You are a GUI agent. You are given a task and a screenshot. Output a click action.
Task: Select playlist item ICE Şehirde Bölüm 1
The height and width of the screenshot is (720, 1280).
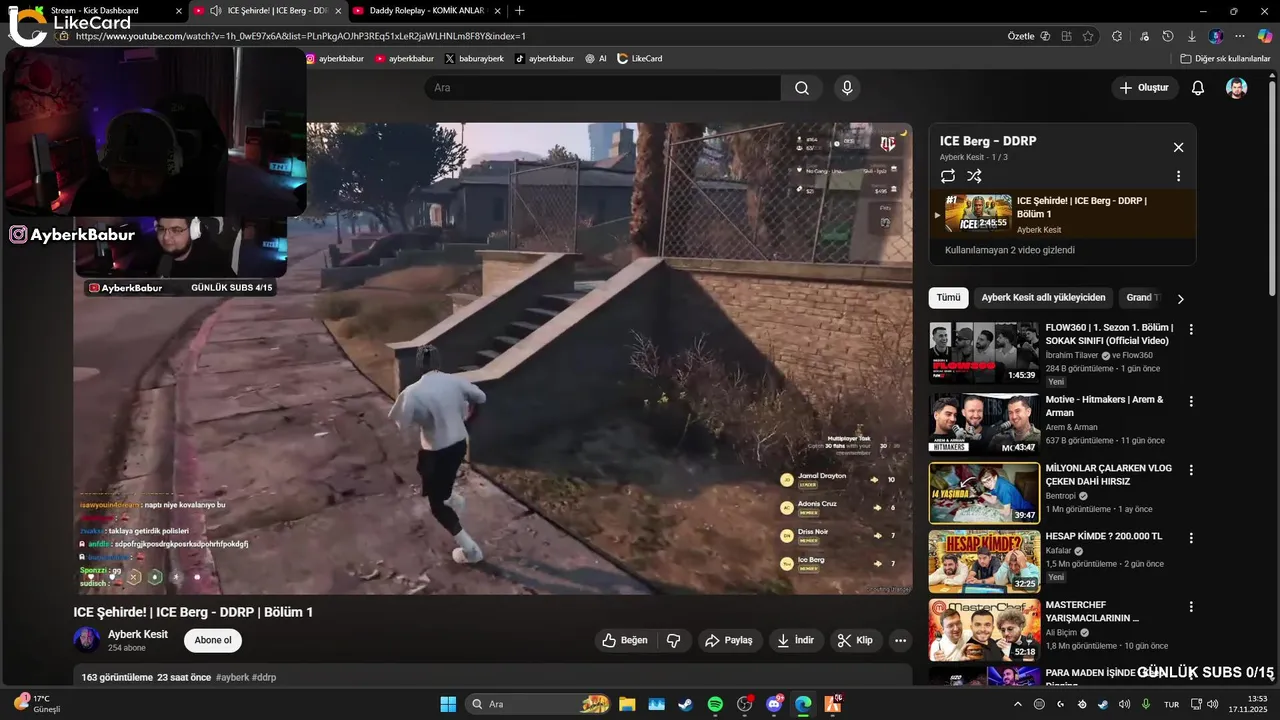(x=1062, y=215)
